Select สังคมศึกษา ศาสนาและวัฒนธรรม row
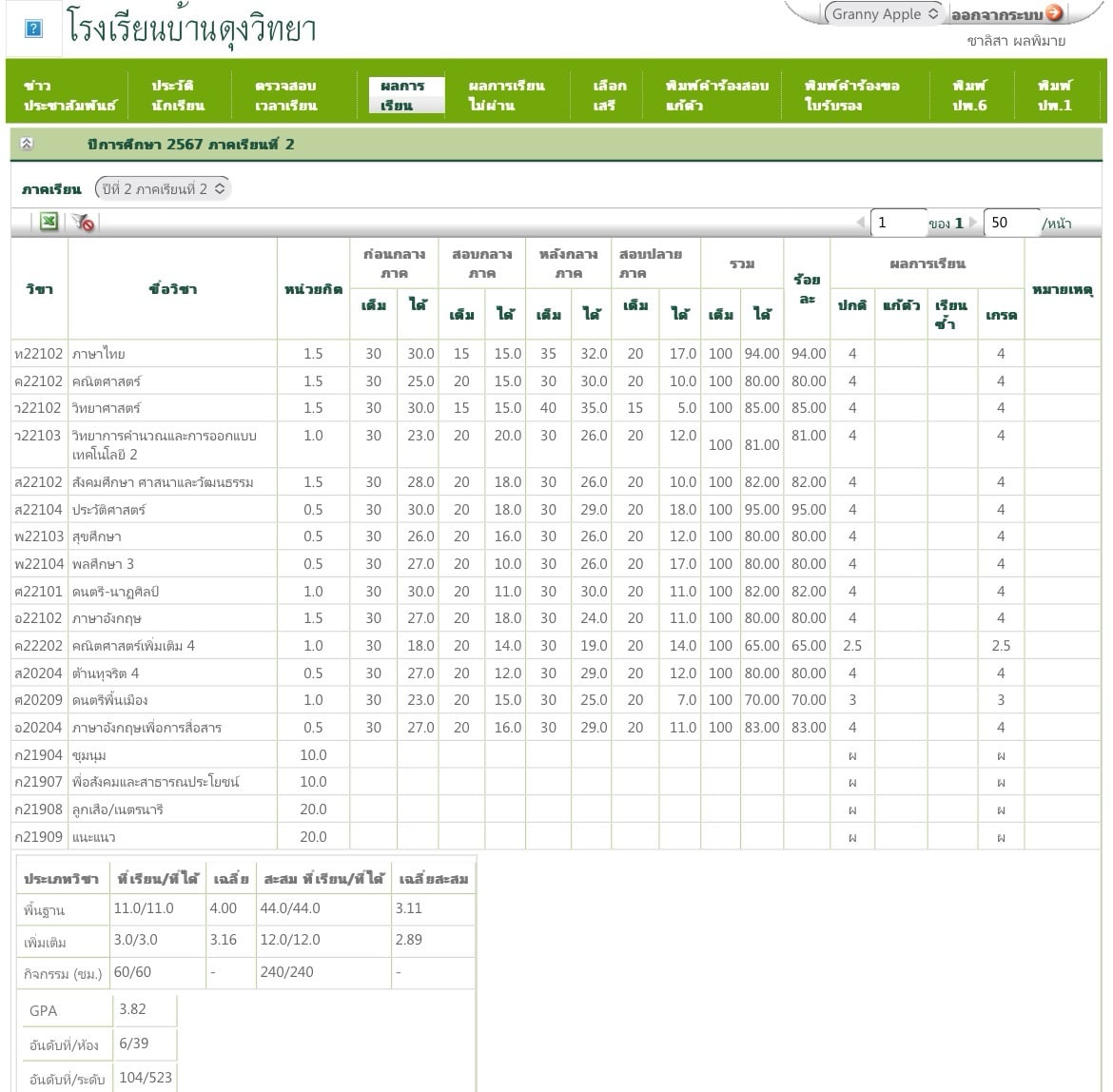This screenshot has height=1092, width=1113. point(556,481)
